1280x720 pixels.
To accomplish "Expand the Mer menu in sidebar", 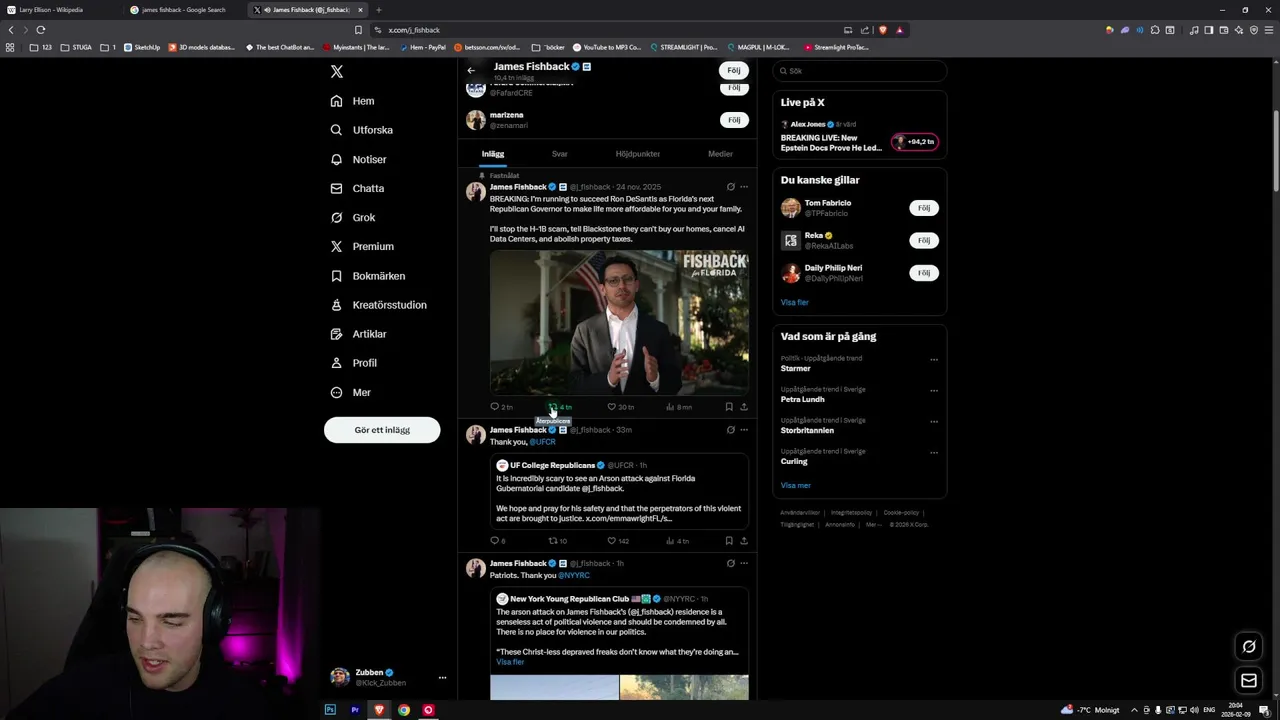I will coord(351,393).
